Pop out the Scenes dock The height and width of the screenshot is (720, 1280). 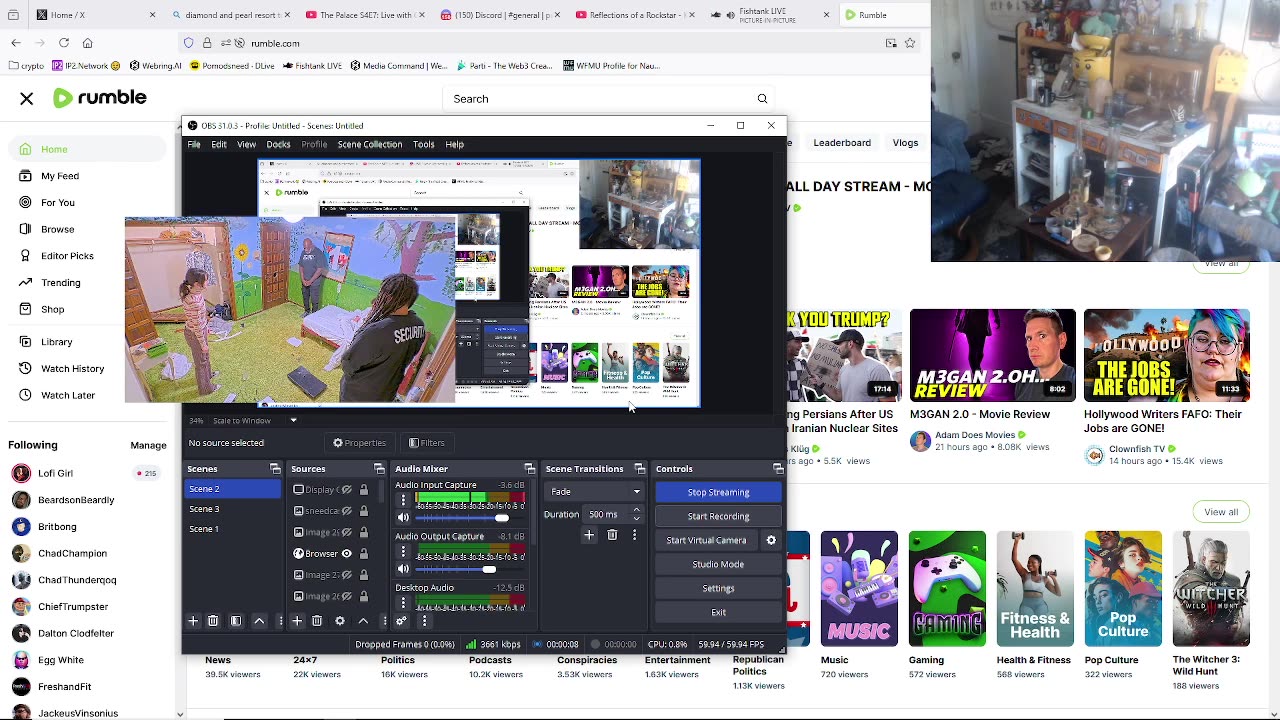click(275, 469)
